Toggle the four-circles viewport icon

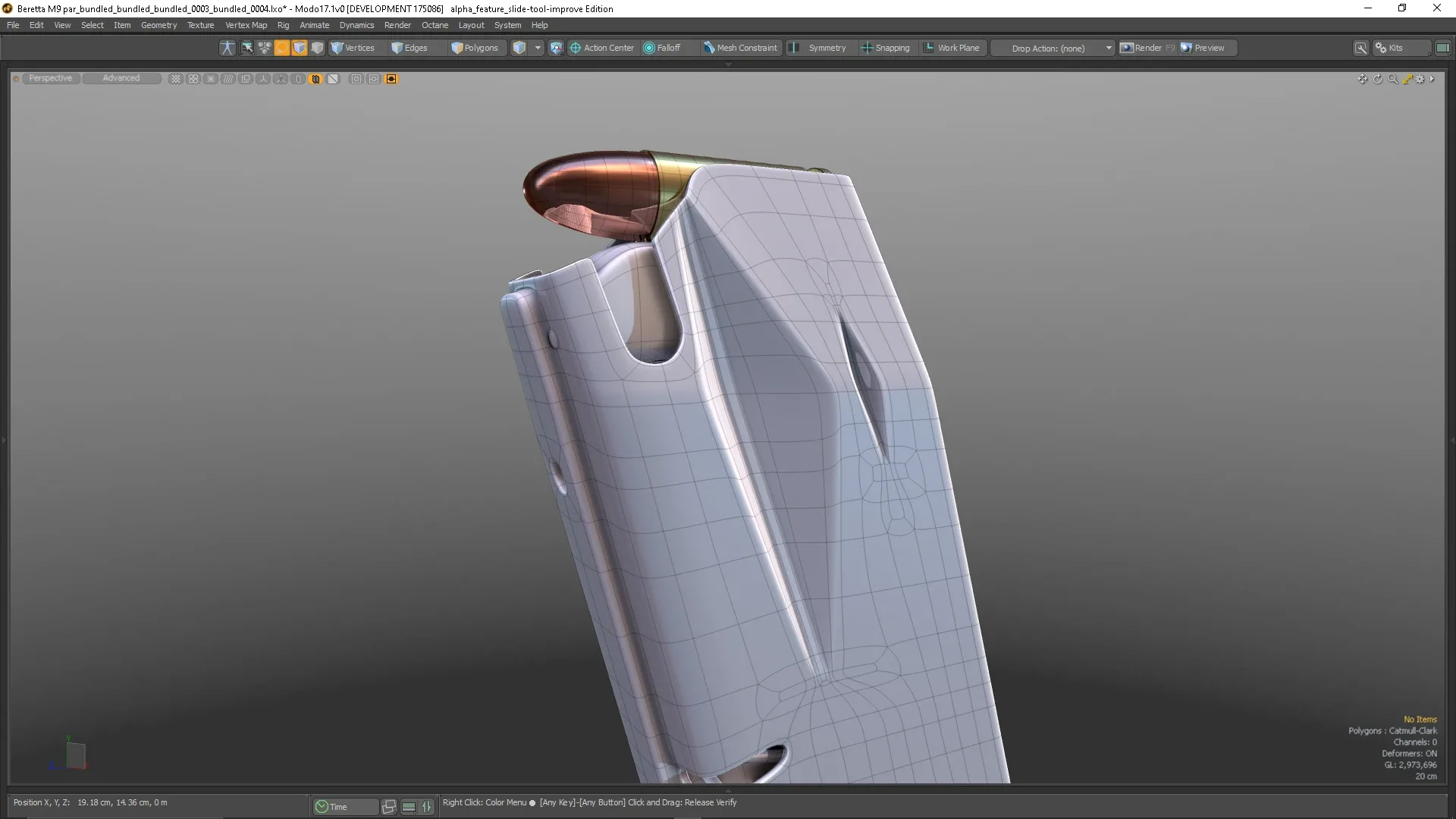[x=193, y=79]
